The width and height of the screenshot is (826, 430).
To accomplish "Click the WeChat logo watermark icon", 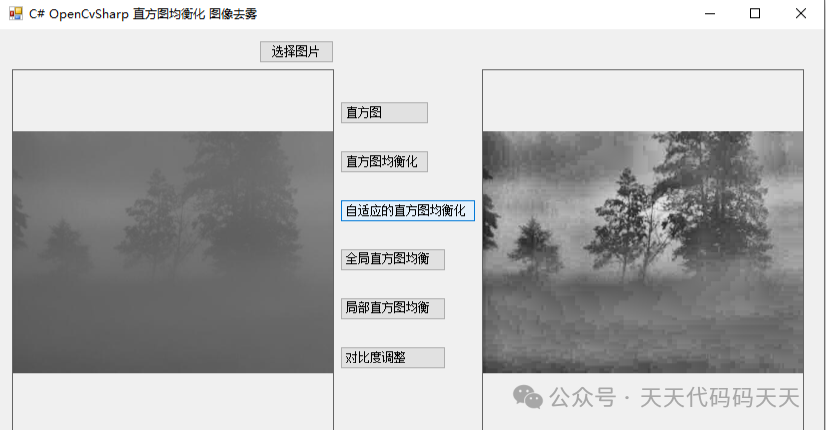I will [x=528, y=397].
